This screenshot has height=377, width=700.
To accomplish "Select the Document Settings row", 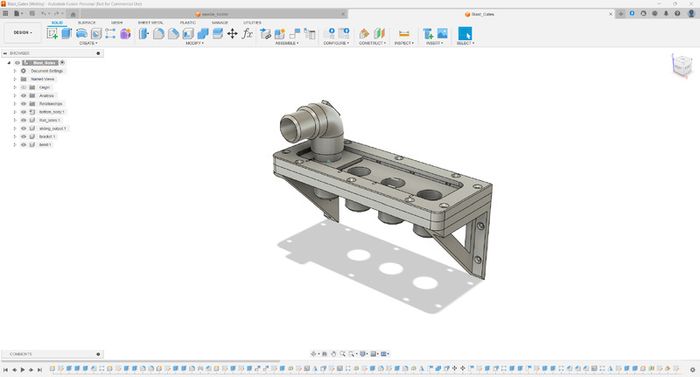I will tap(46, 71).
